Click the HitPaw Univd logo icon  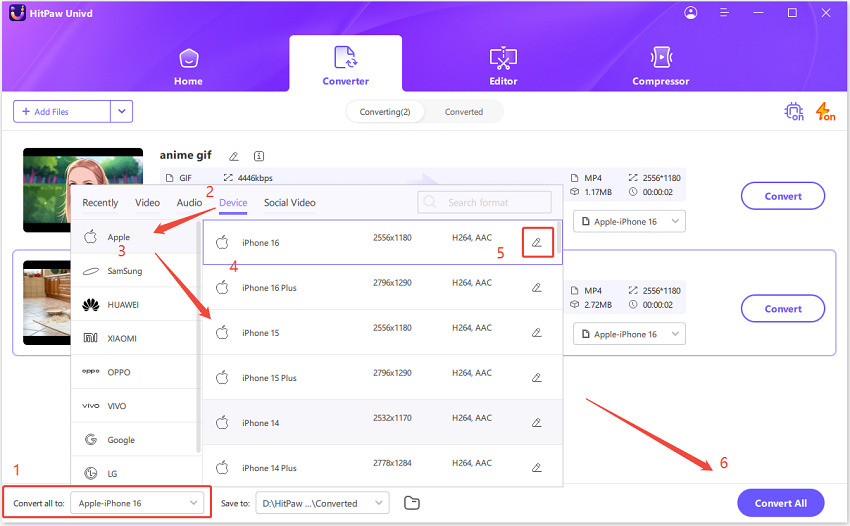pyautogui.click(x=17, y=13)
